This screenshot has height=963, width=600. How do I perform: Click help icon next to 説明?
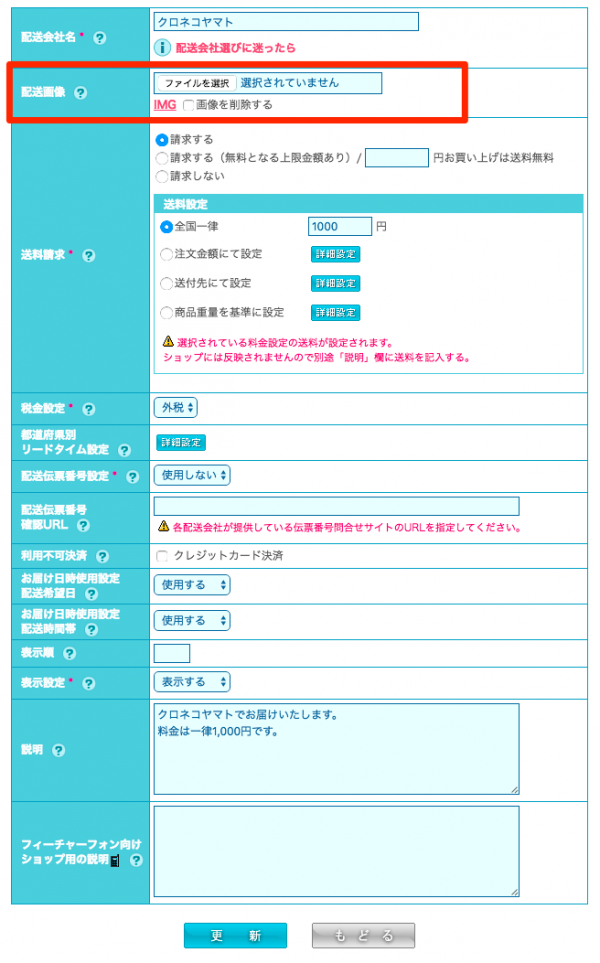(x=58, y=750)
